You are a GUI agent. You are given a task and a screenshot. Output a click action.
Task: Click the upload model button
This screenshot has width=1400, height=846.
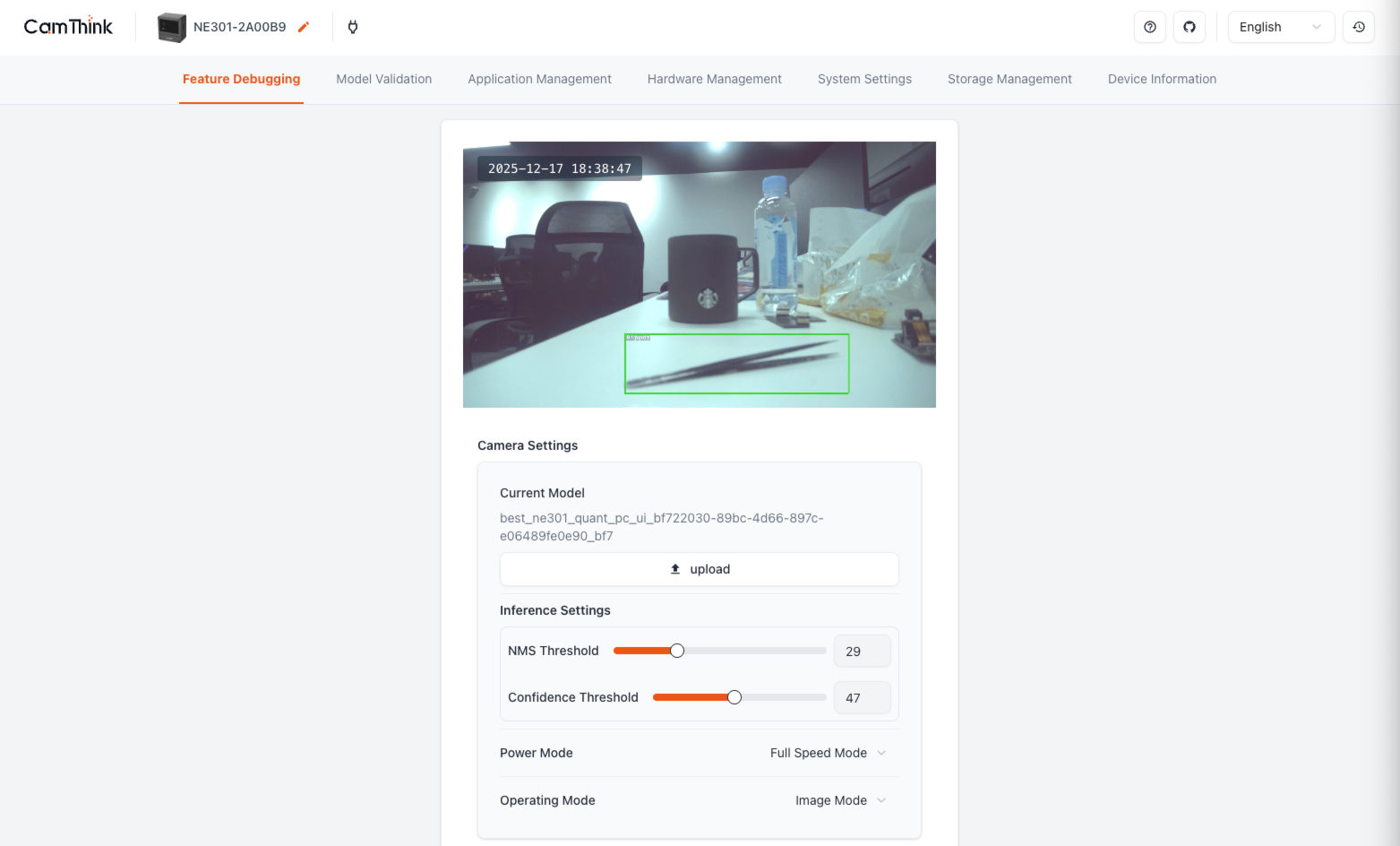pyautogui.click(x=699, y=568)
